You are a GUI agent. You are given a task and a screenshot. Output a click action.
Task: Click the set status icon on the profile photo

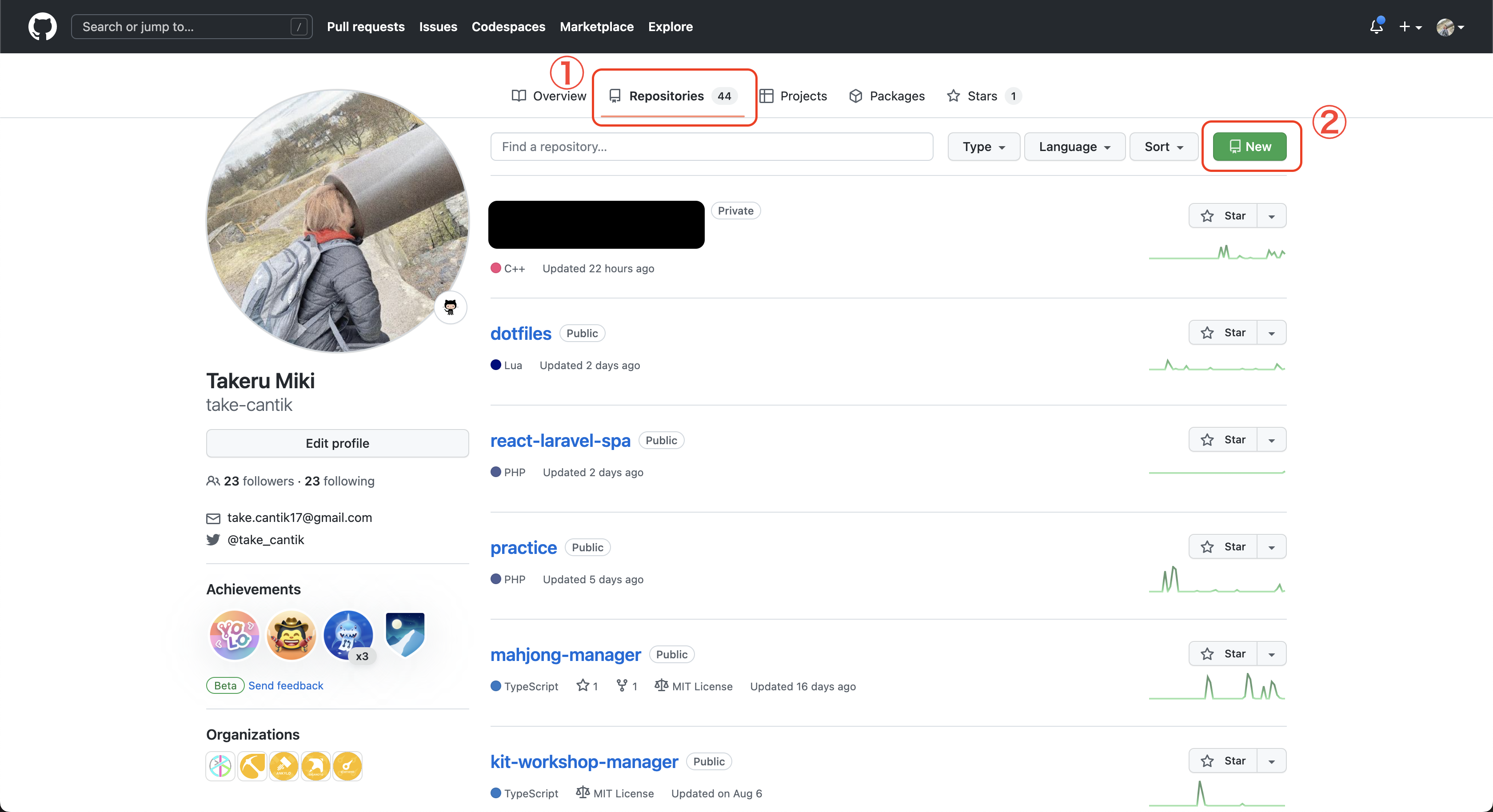(x=450, y=306)
